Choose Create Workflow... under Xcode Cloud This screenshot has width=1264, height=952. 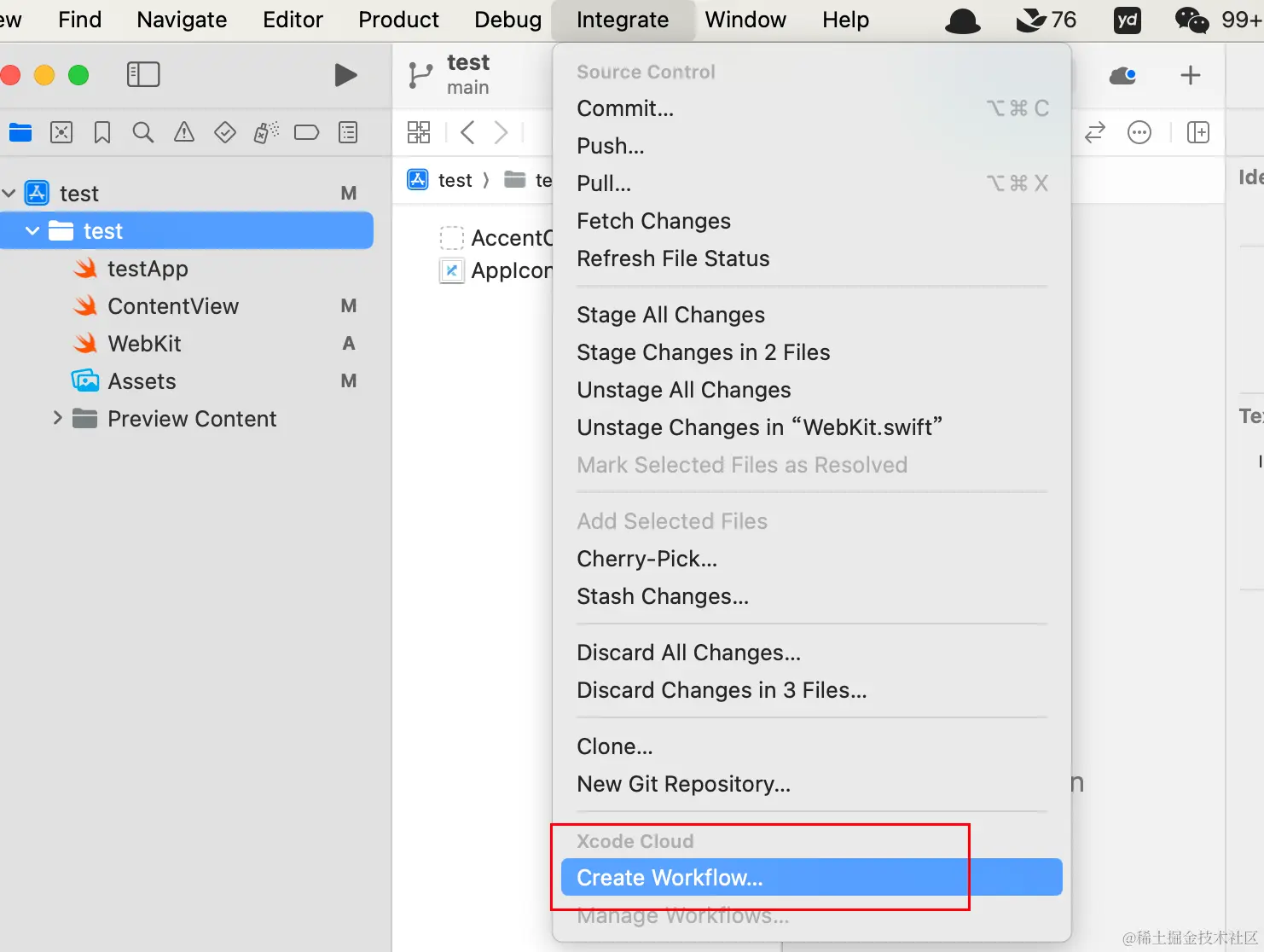click(x=812, y=878)
